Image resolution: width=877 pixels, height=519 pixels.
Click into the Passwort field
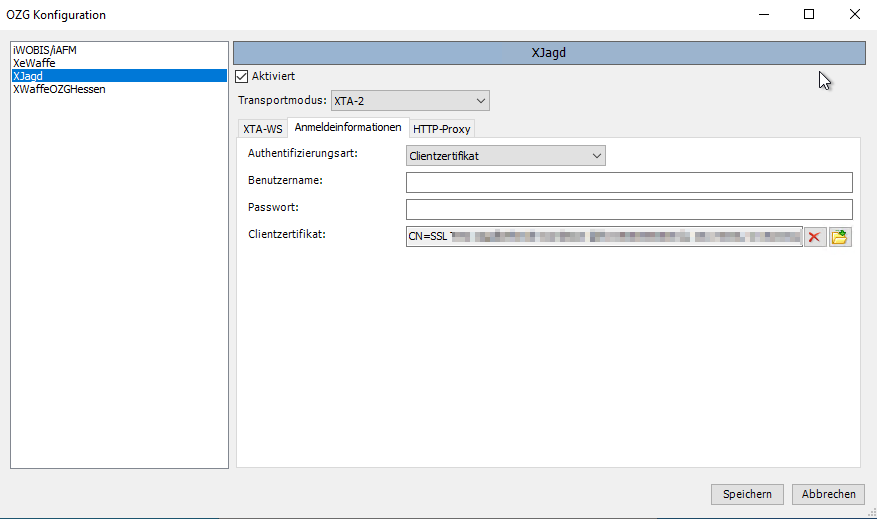pyautogui.click(x=628, y=209)
